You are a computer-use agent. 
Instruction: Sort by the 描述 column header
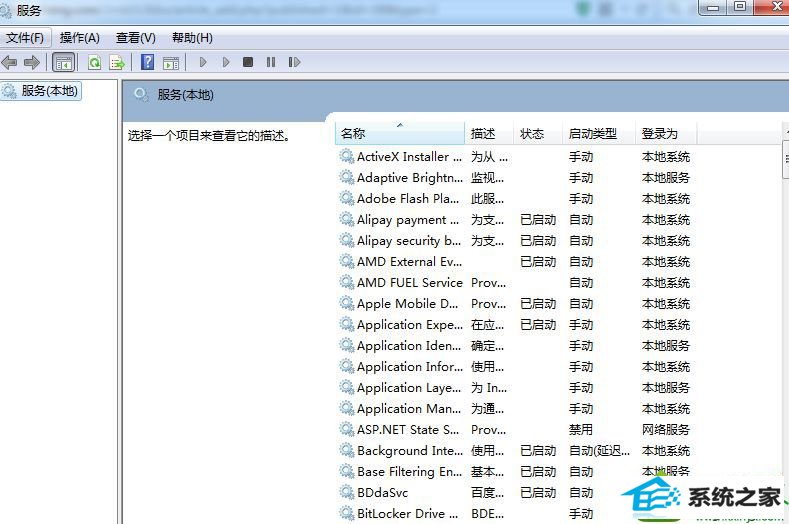tap(488, 133)
